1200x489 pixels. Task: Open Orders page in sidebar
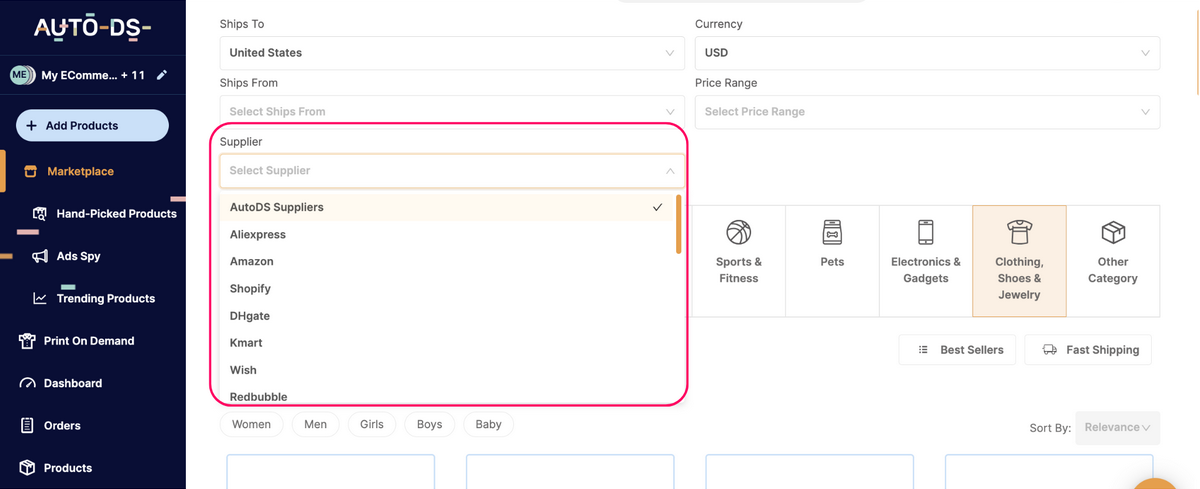point(62,425)
